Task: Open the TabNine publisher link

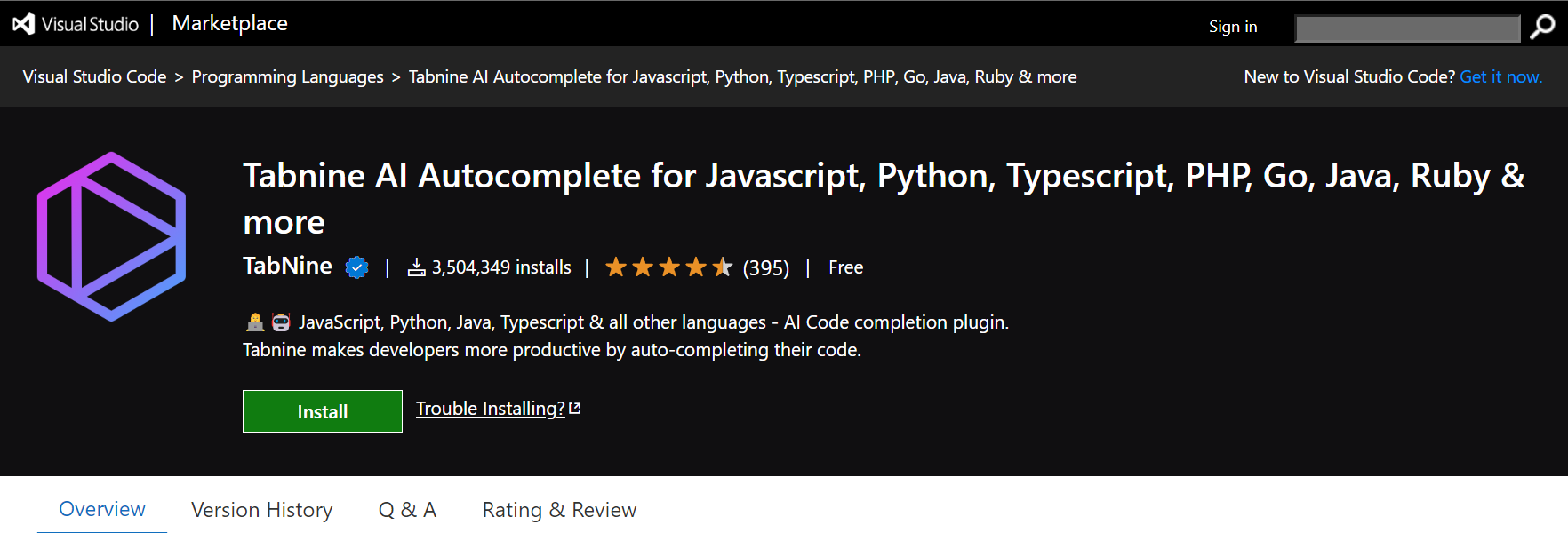Action: pos(287,266)
